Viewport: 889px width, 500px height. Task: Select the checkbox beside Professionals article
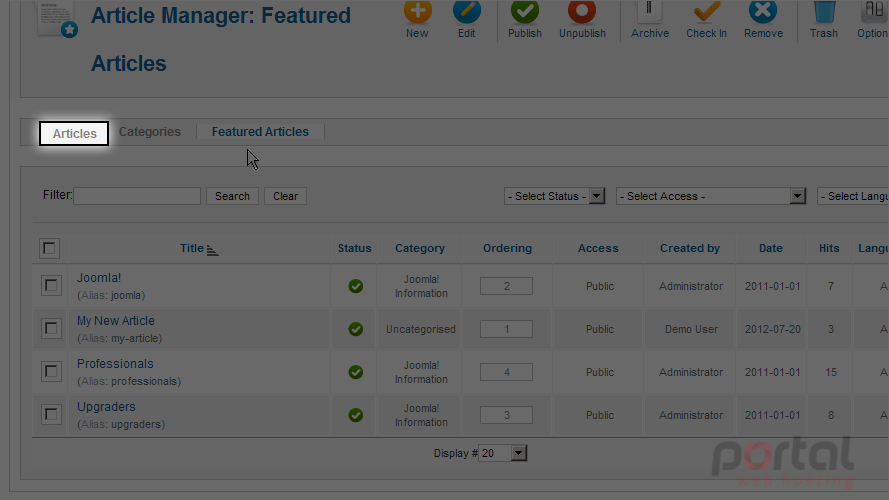(x=51, y=371)
